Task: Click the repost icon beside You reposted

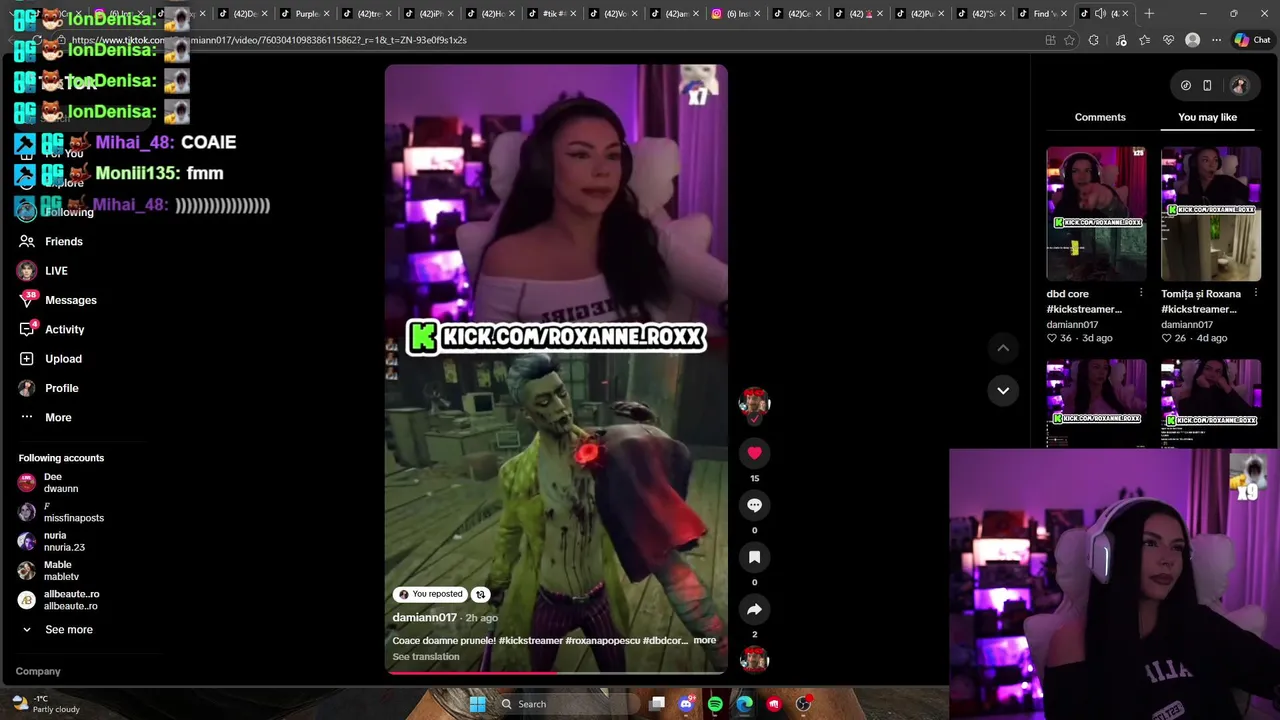Action: [x=480, y=594]
